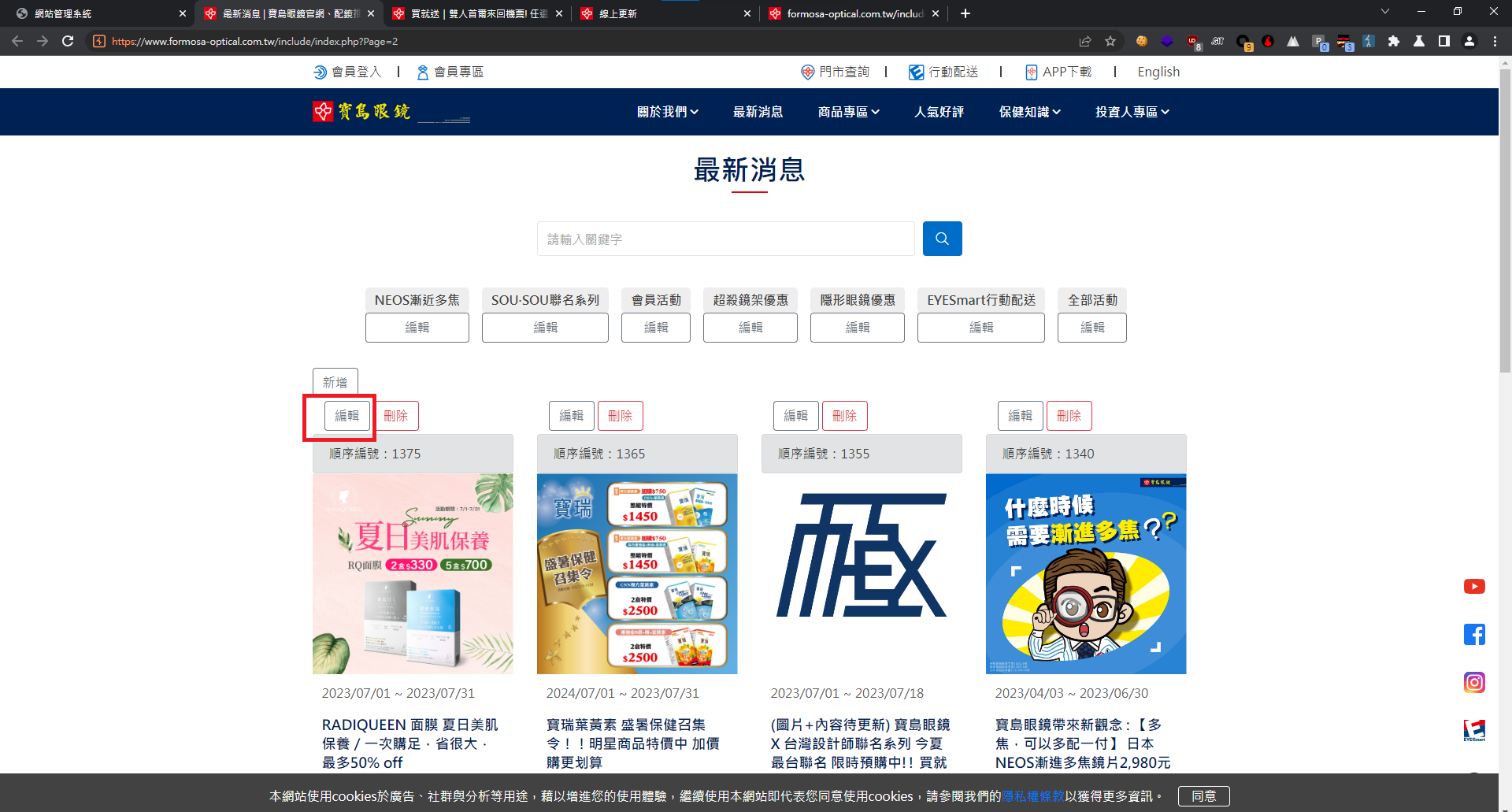Image resolution: width=1512 pixels, height=812 pixels.
Task: Open APP下載 link
Action: pos(1058,72)
